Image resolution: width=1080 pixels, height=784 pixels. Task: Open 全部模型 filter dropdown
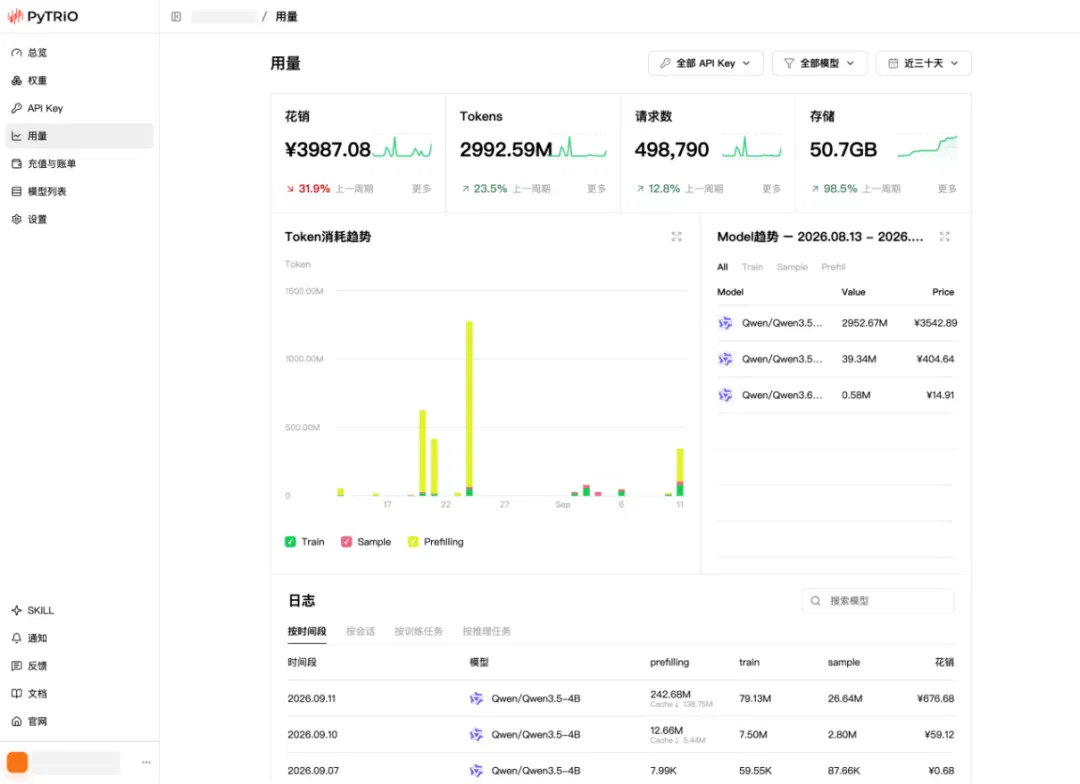click(820, 63)
